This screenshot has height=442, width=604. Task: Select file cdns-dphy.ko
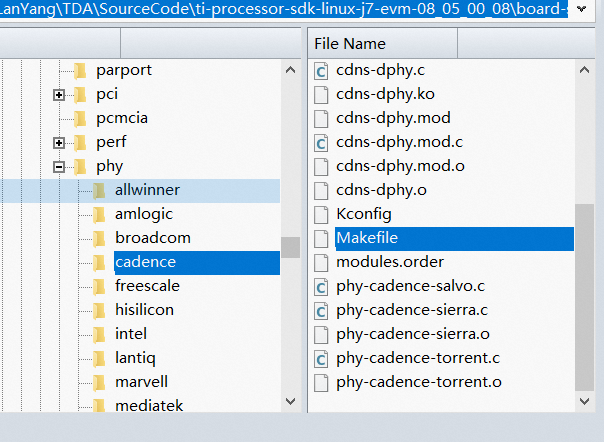tap(385, 94)
